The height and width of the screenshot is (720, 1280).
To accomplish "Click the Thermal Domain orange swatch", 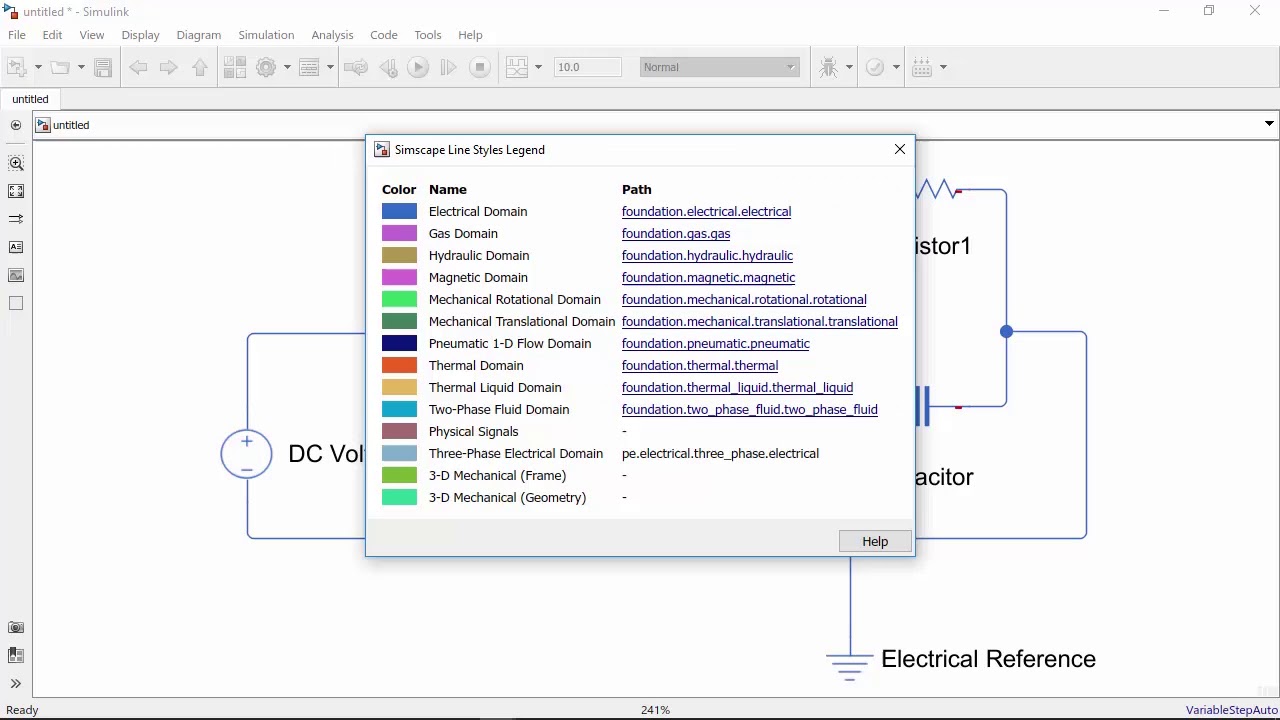I will pyautogui.click(x=399, y=366).
